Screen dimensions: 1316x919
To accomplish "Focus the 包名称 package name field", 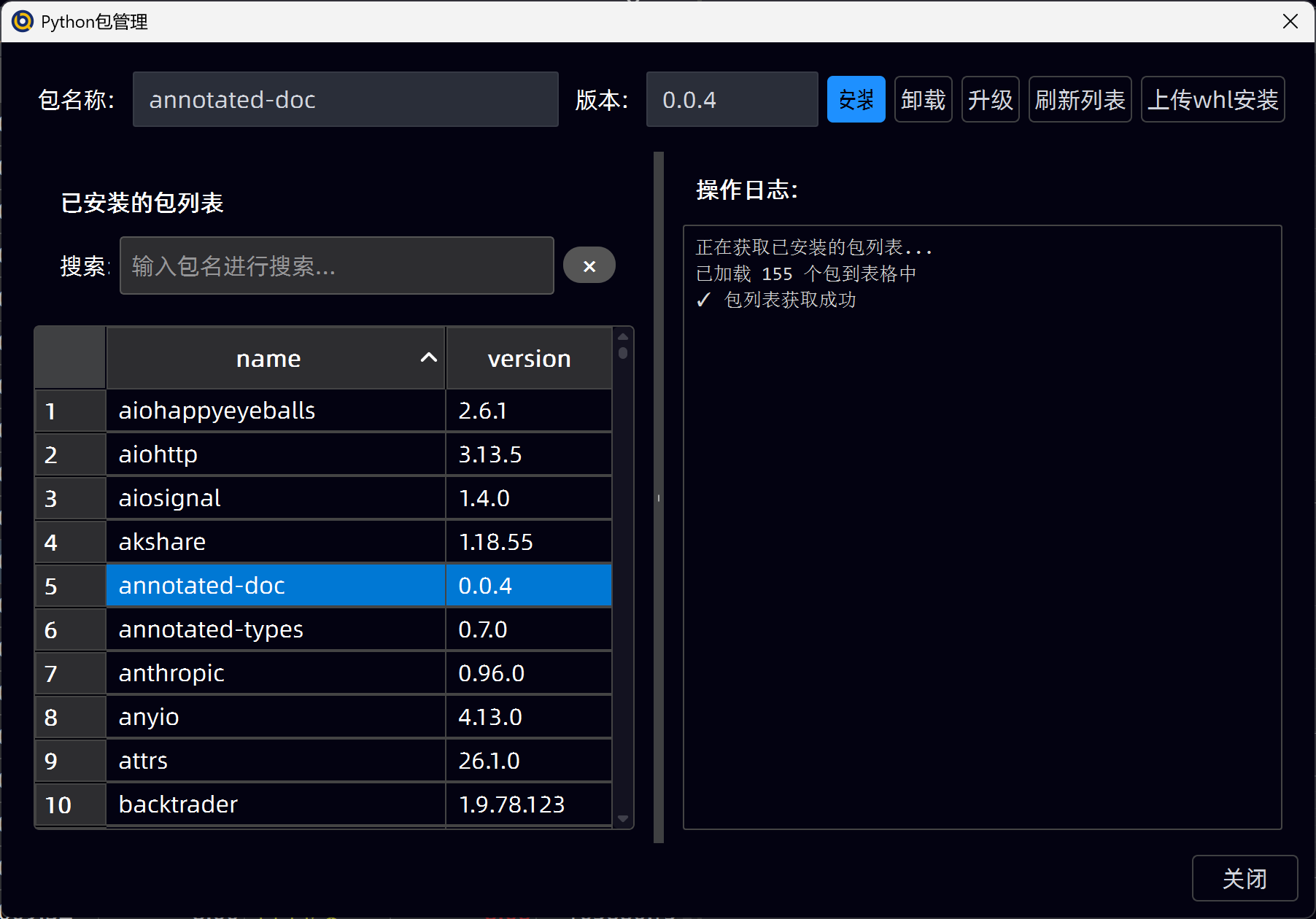I will pos(345,99).
